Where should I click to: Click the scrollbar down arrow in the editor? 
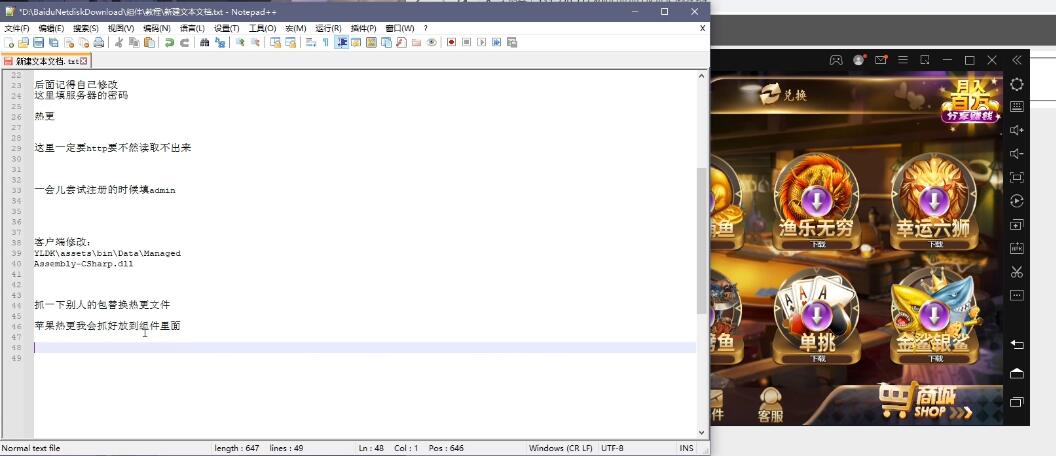(702, 432)
